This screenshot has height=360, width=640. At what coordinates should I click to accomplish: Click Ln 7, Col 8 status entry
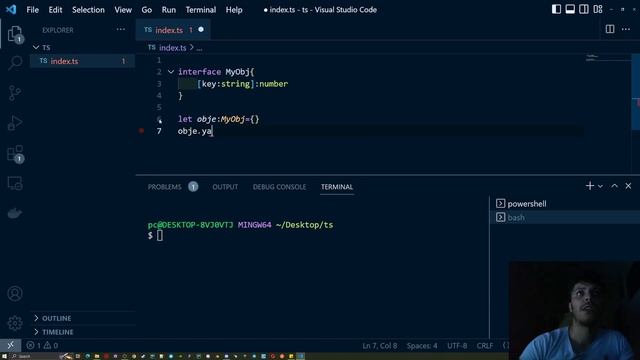[x=380, y=345]
